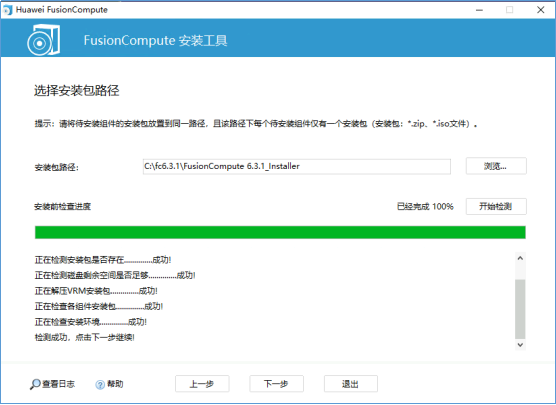The width and height of the screenshot is (556, 405).
Task: Click the log line 正在检测安装包是否存在
Action: click(x=103, y=260)
